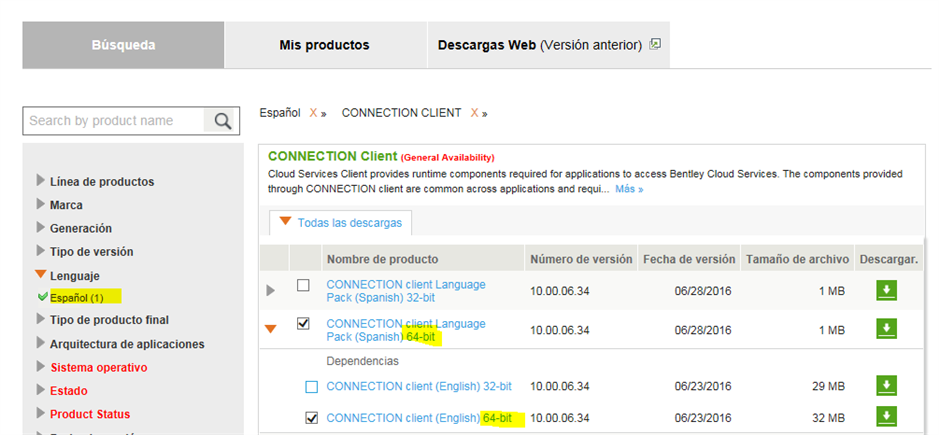Check the Spanish Language Pack 32-bit box
This screenshot has width=939, height=435.
click(304, 285)
